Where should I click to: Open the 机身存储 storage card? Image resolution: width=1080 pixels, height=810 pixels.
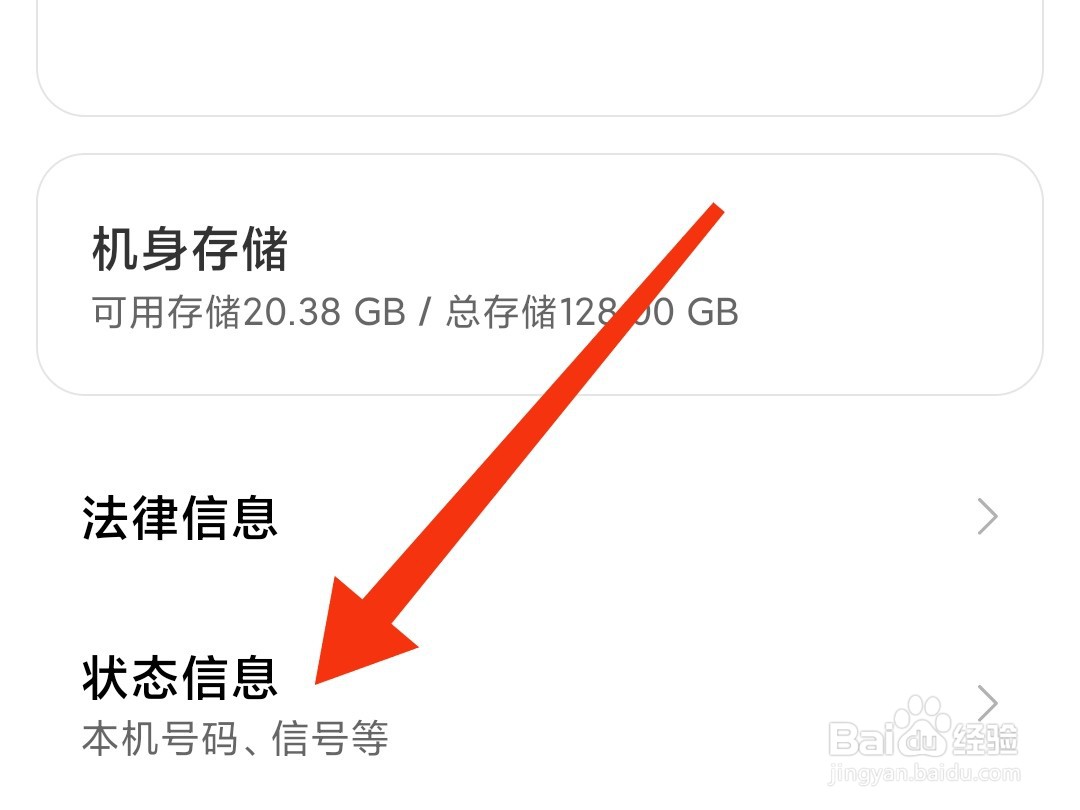point(540,274)
